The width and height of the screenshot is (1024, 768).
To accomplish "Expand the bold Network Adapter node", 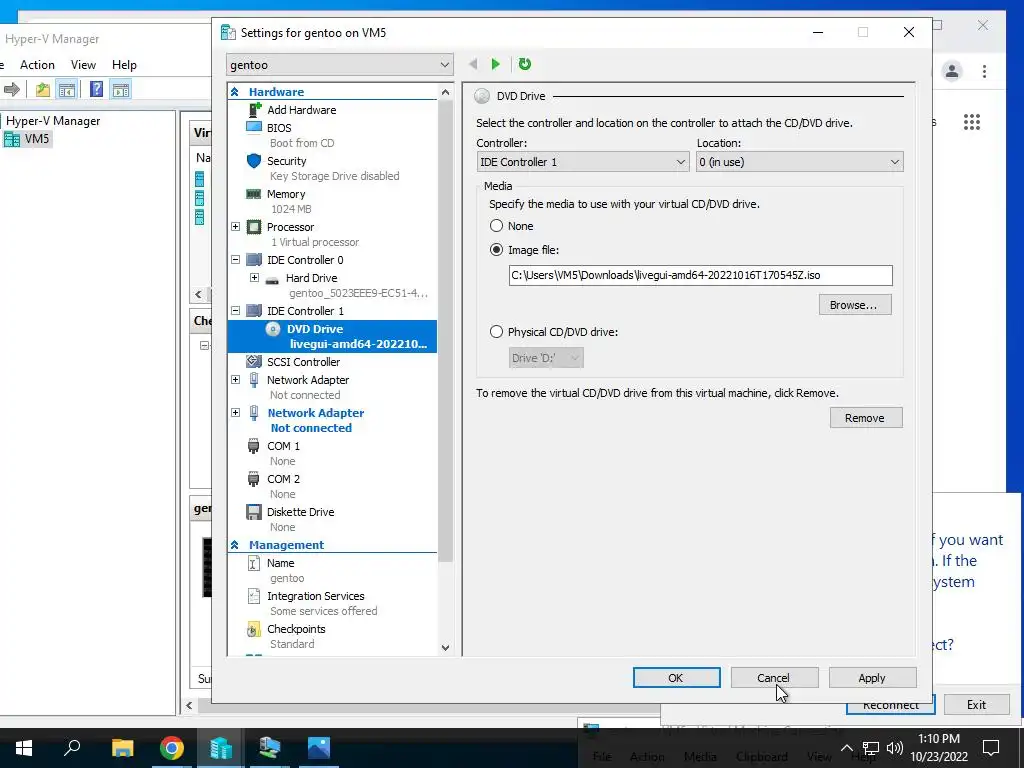I will 236,413.
